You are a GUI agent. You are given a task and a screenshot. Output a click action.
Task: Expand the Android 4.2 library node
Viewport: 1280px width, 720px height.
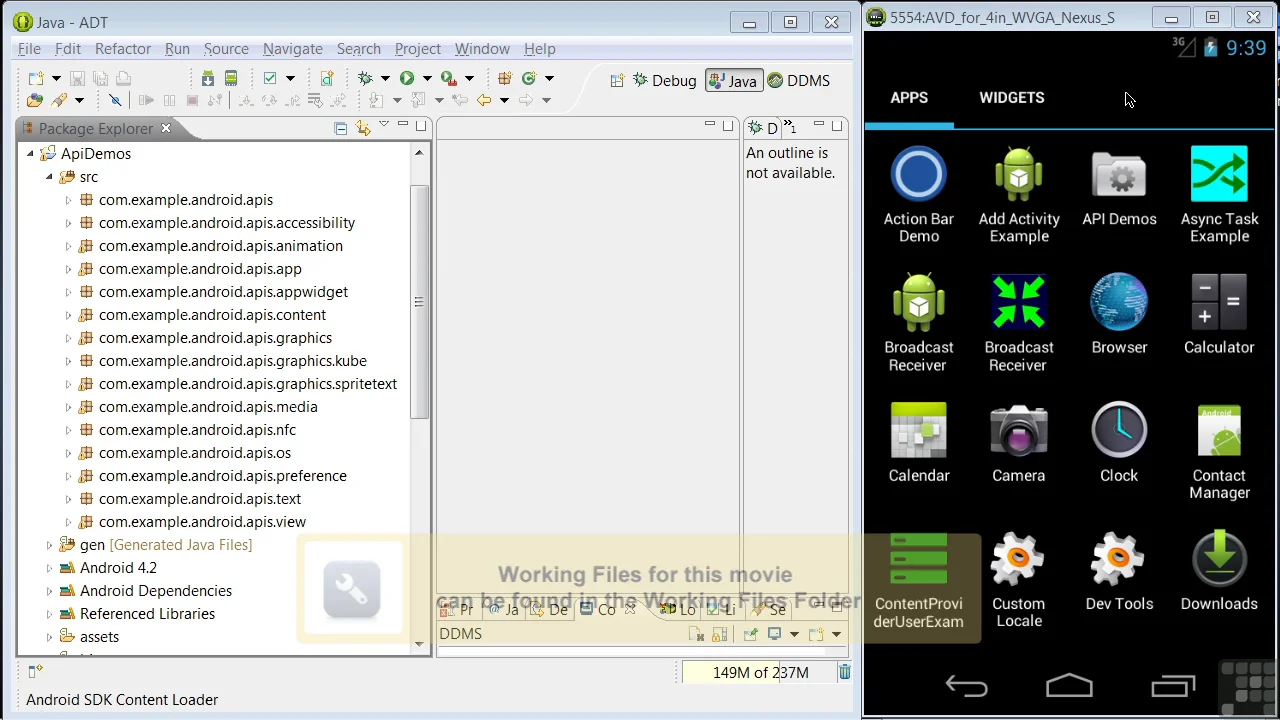click(x=49, y=568)
